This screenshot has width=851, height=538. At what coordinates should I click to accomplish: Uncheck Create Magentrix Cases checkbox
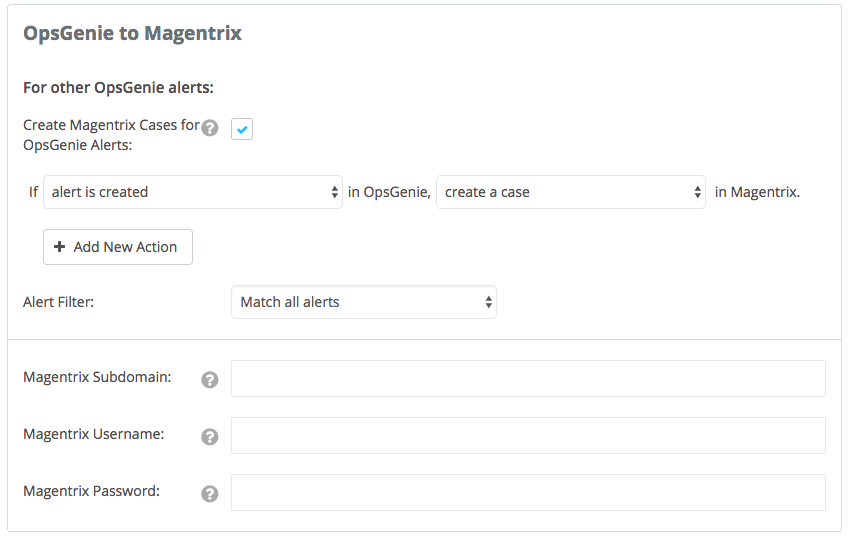point(242,129)
